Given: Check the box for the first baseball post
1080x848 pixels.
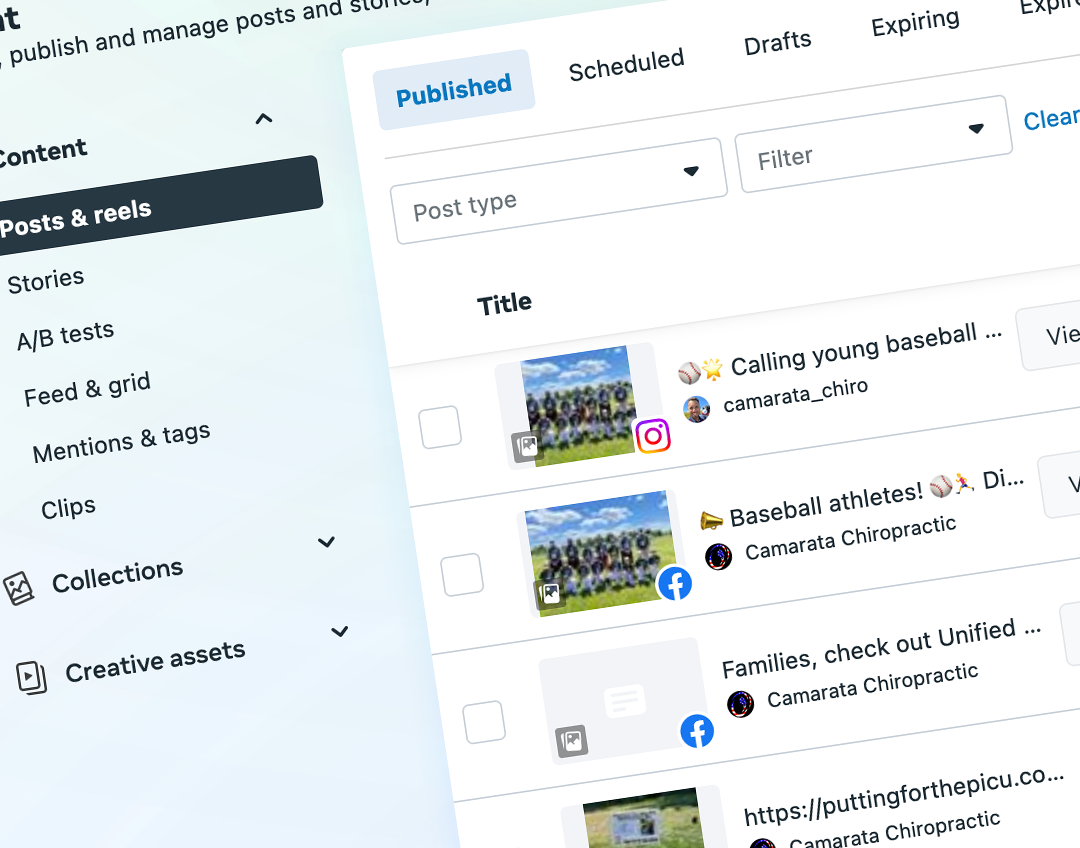Looking at the screenshot, I should click(440, 426).
